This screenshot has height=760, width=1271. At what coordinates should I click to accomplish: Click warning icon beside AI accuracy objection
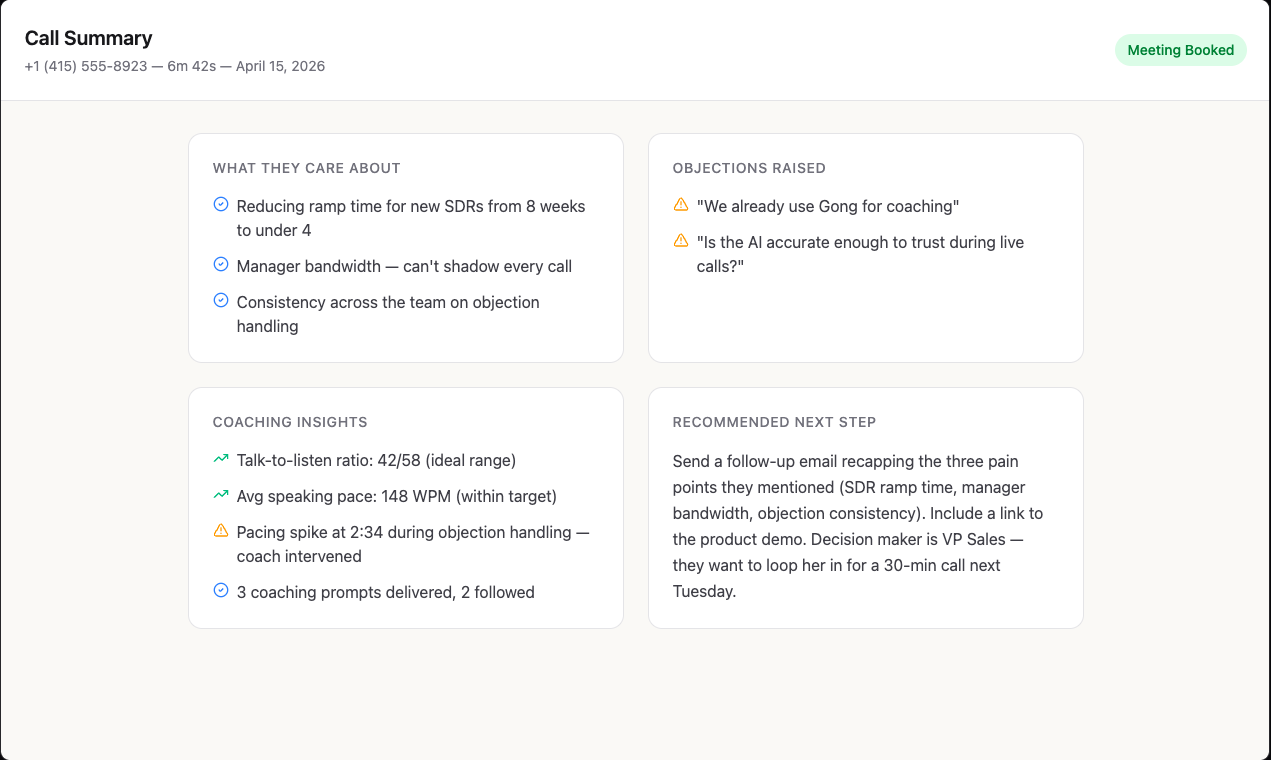pyautogui.click(x=681, y=241)
